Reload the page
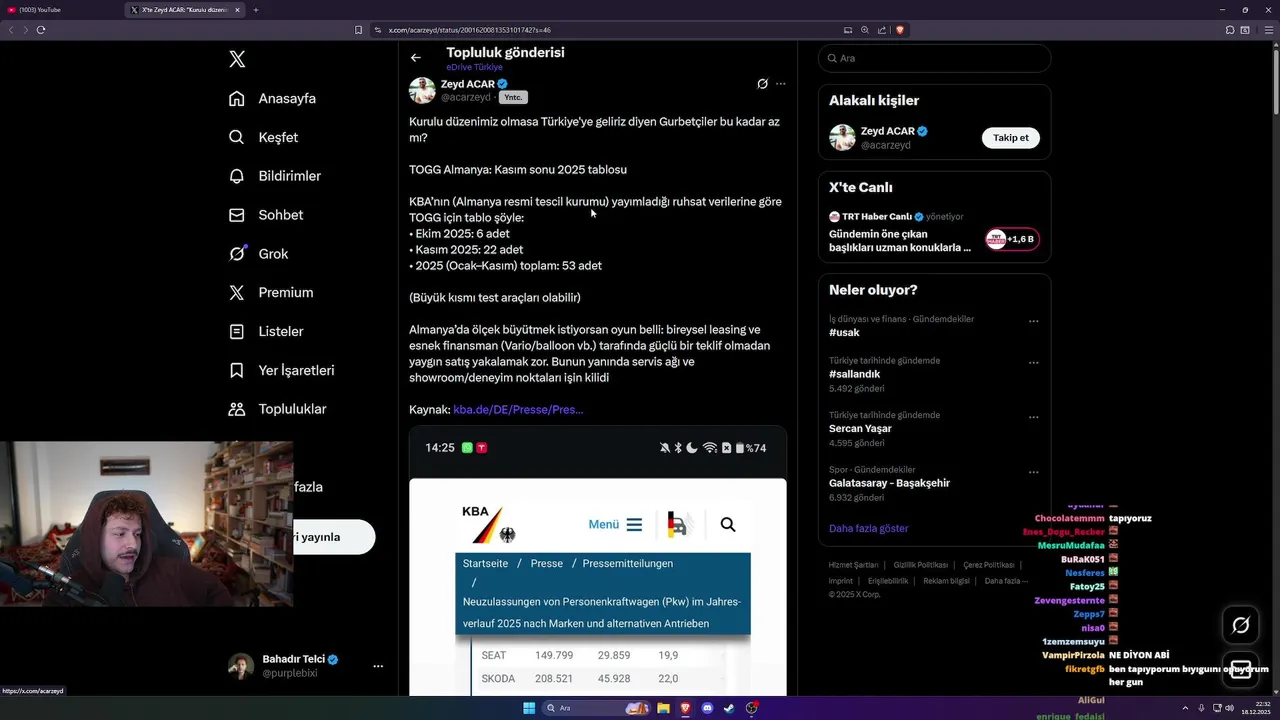Viewport: 1280px width, 720px height. pyautogui.click(x=41, y=30)
